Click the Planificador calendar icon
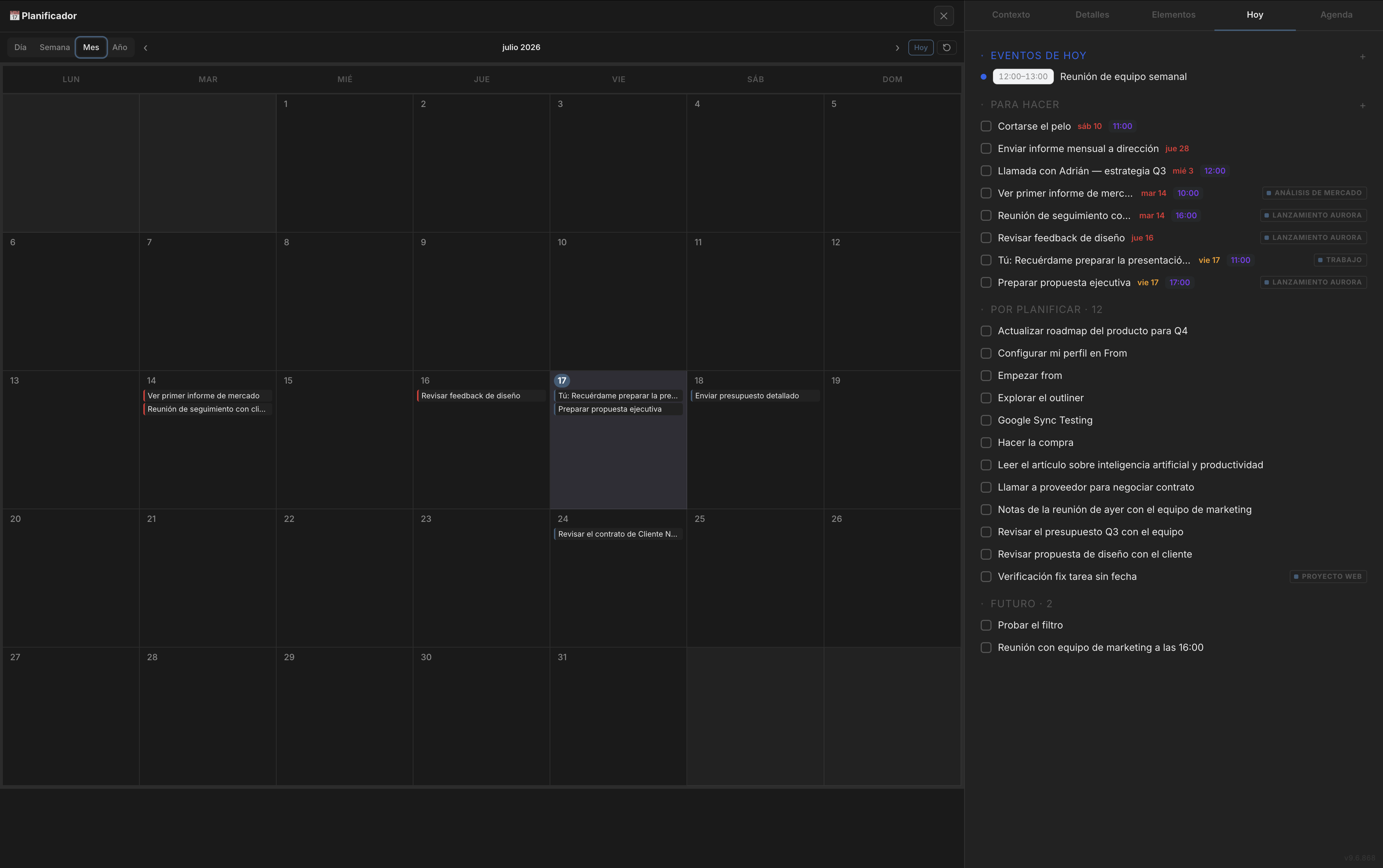 click(14, 15)
